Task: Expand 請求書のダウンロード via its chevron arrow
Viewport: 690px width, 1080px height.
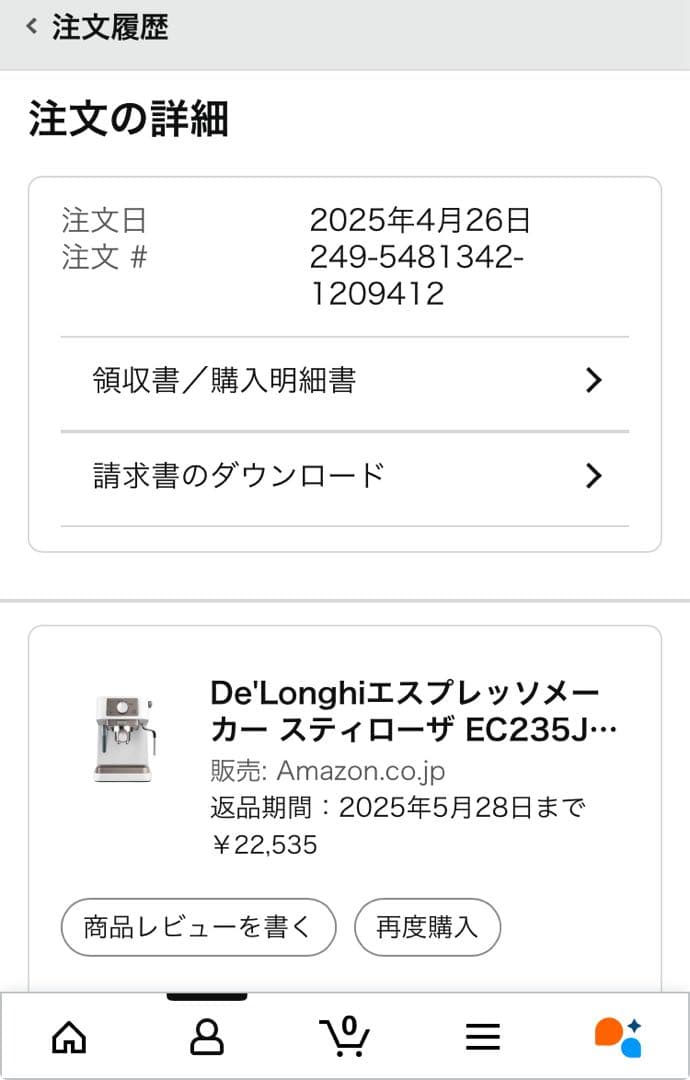Action: tap(593, 476)
